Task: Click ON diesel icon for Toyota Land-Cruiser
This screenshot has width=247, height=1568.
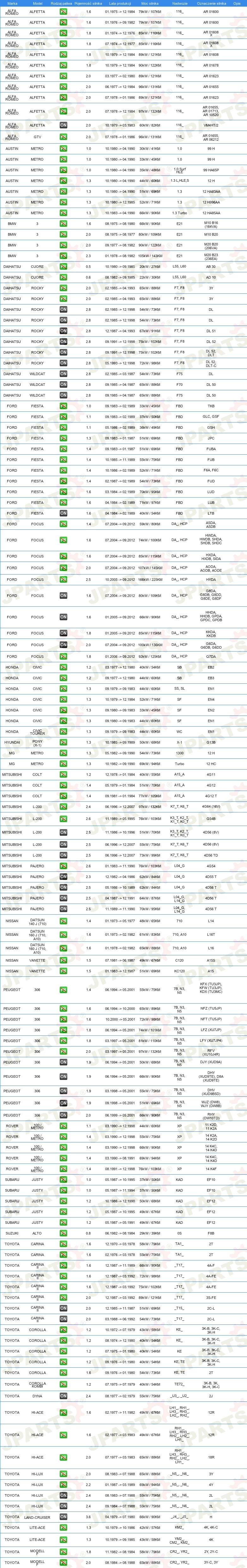Action: click(x=63, y=1517)
